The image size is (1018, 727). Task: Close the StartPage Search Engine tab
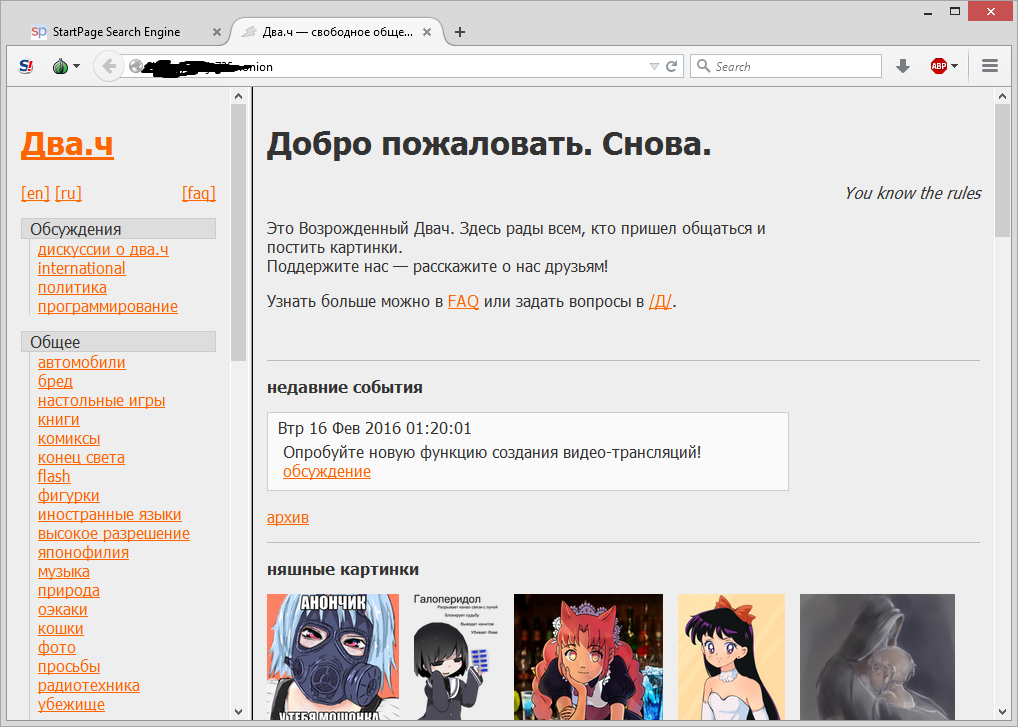pyautogui.click(x=217, y=32)
